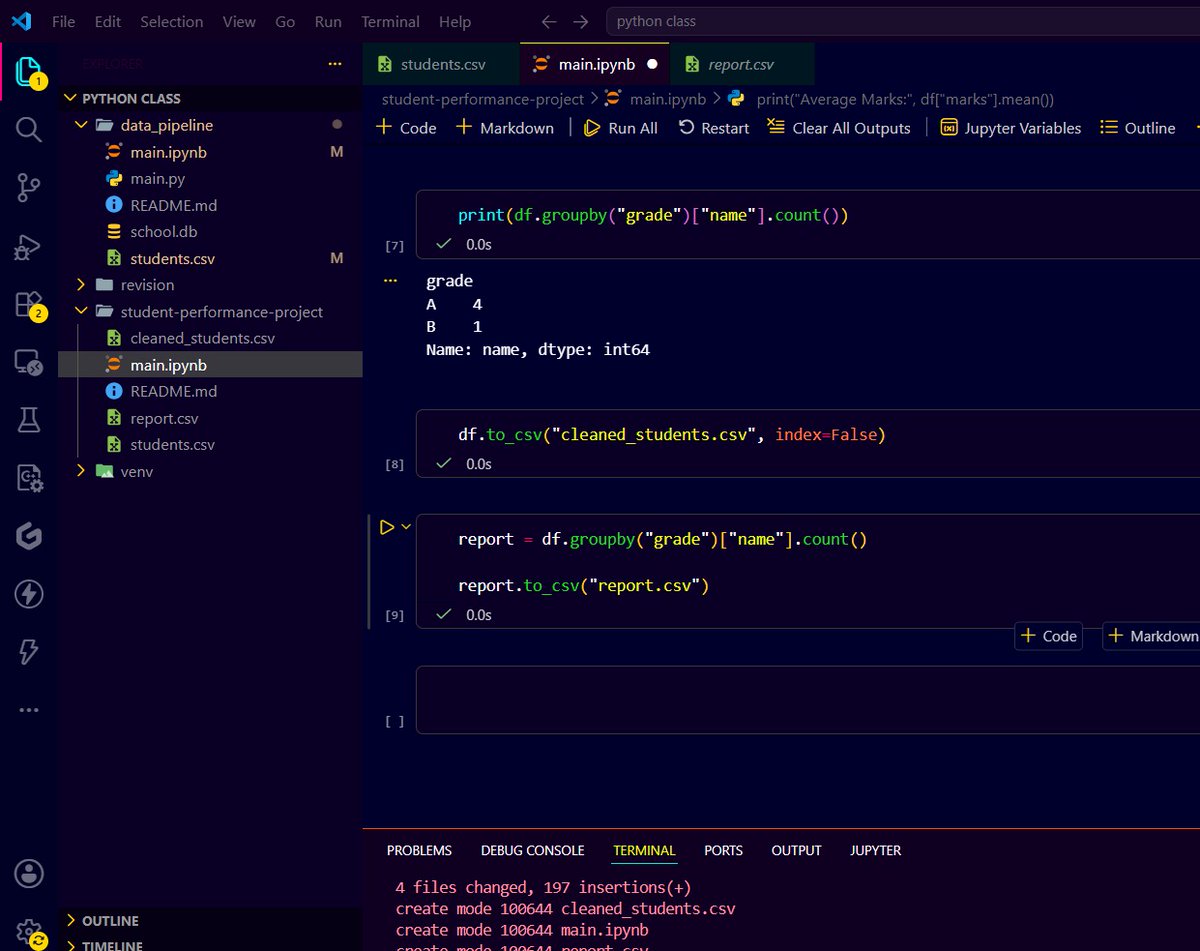Click Run All in notebook toolbar
Image resolution: width=1200 pixels, height=951 pixels.
(x=620, y=128)
